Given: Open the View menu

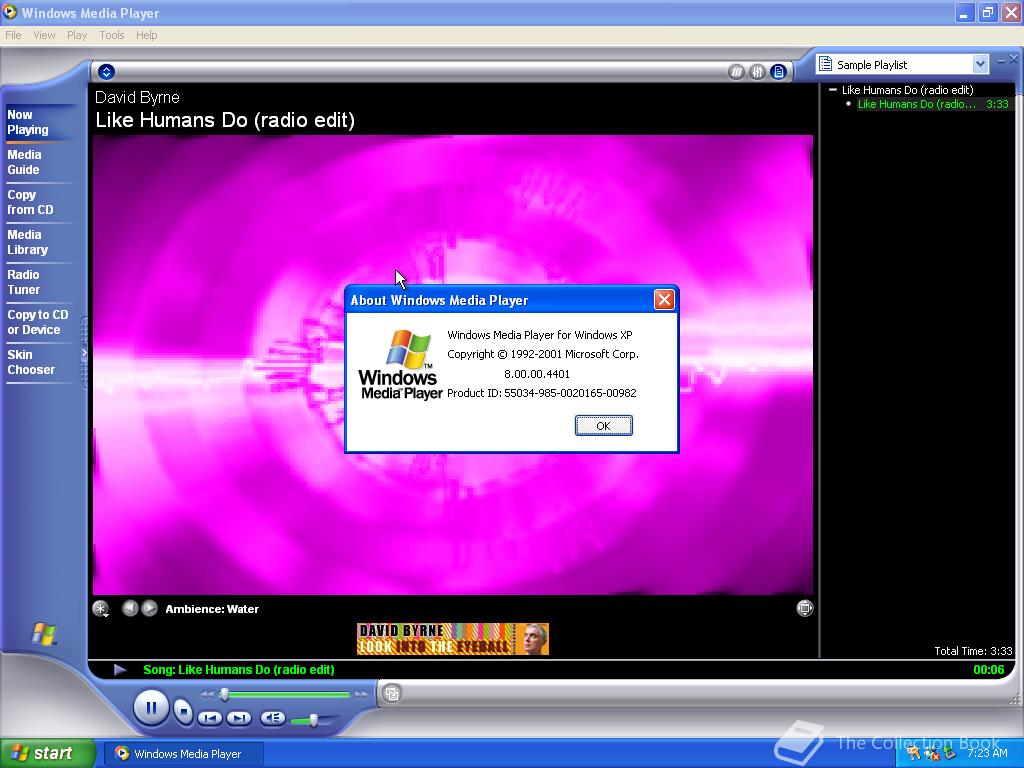Looking at the screenshot, I should (44, 35).
